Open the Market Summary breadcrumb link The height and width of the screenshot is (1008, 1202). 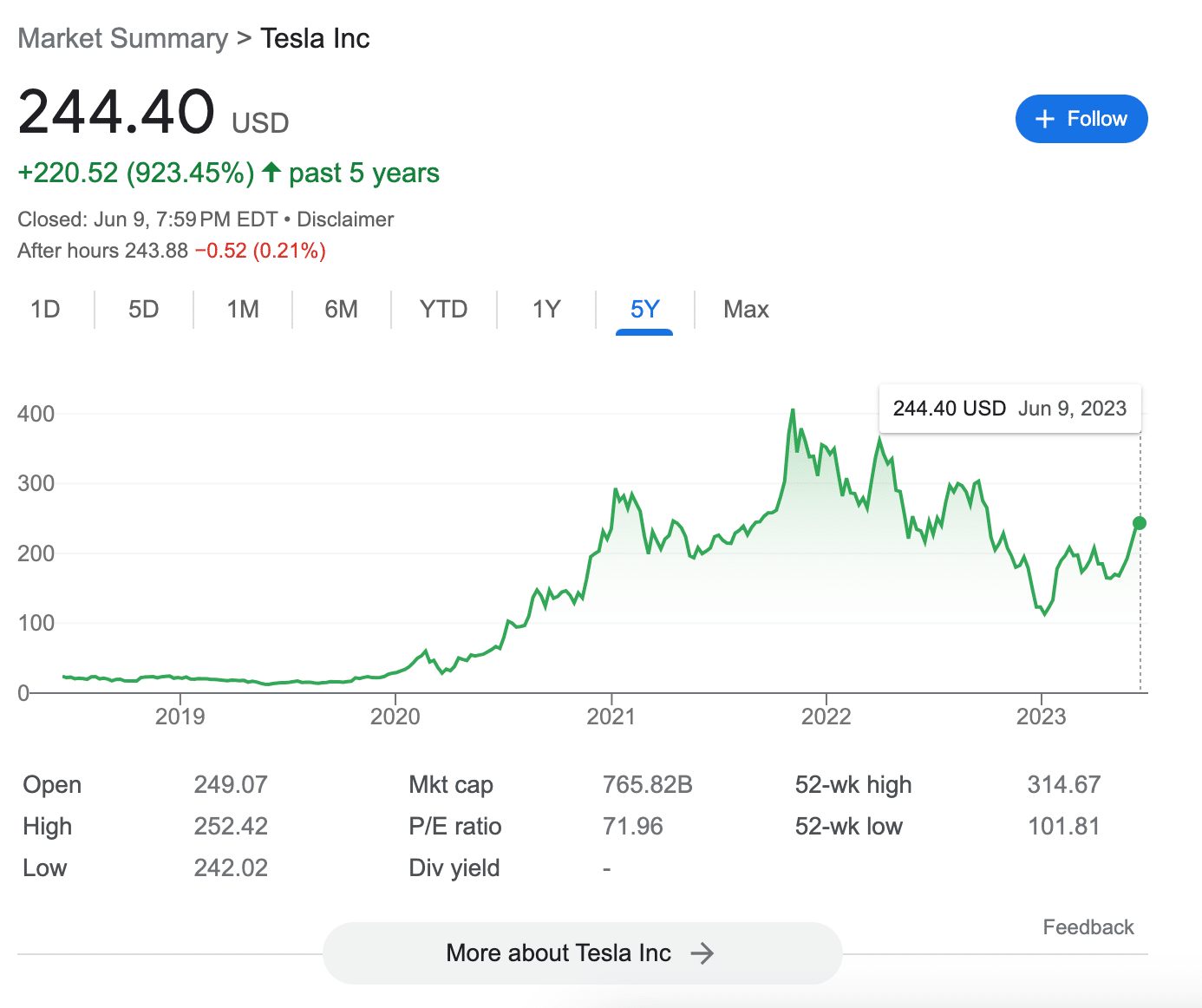122,38
